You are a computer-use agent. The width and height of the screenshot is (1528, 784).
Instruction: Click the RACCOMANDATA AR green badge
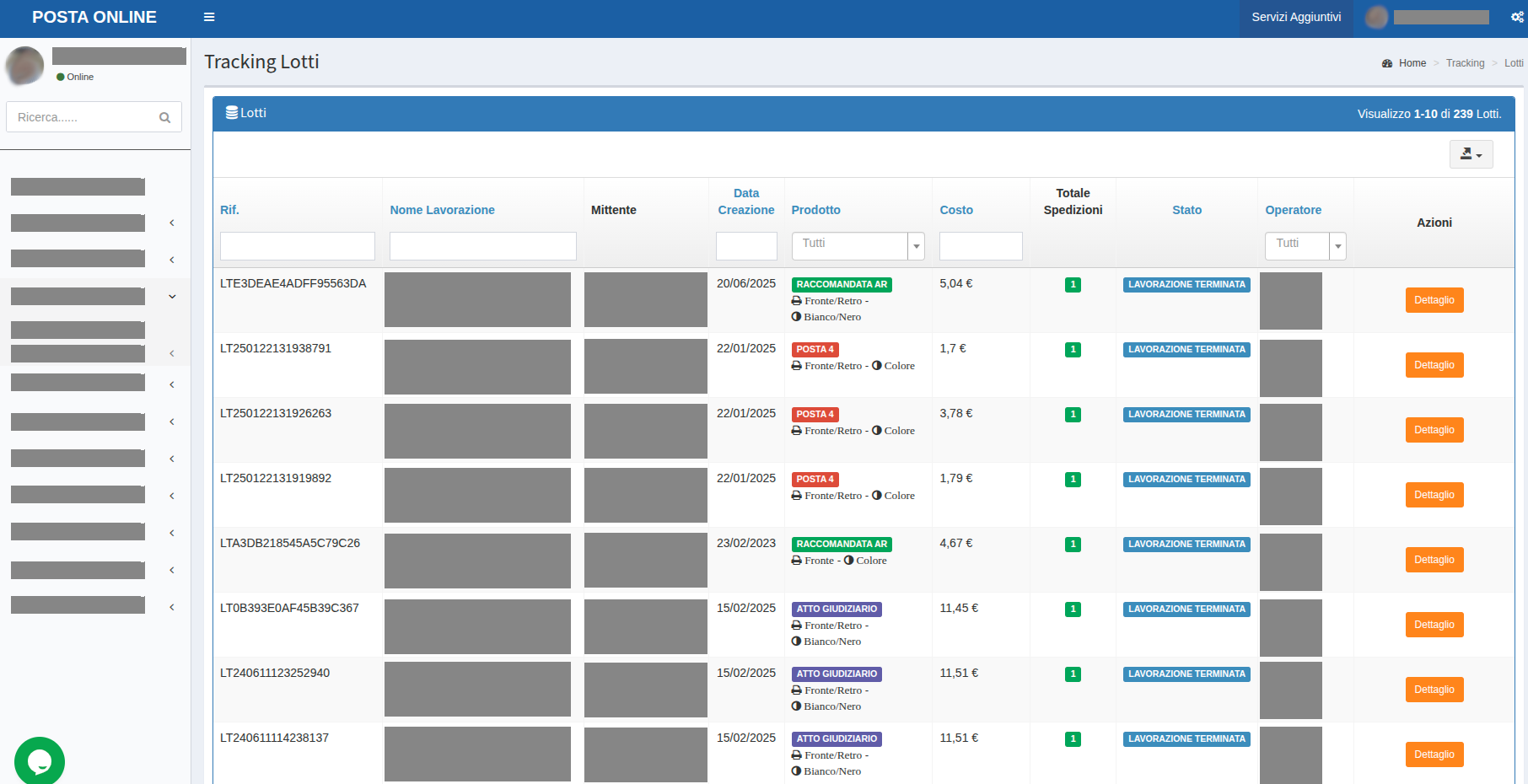(841, 285)
